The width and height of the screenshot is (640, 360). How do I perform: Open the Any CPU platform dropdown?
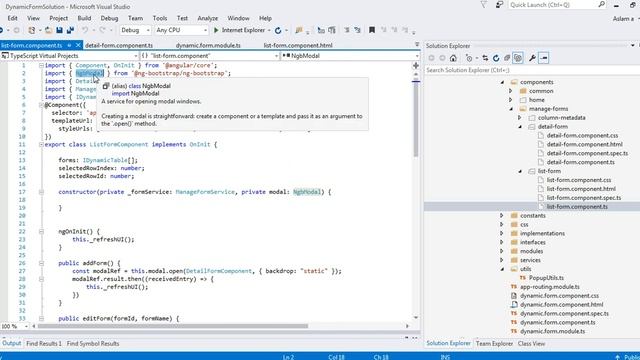click(x=182, y=30)
